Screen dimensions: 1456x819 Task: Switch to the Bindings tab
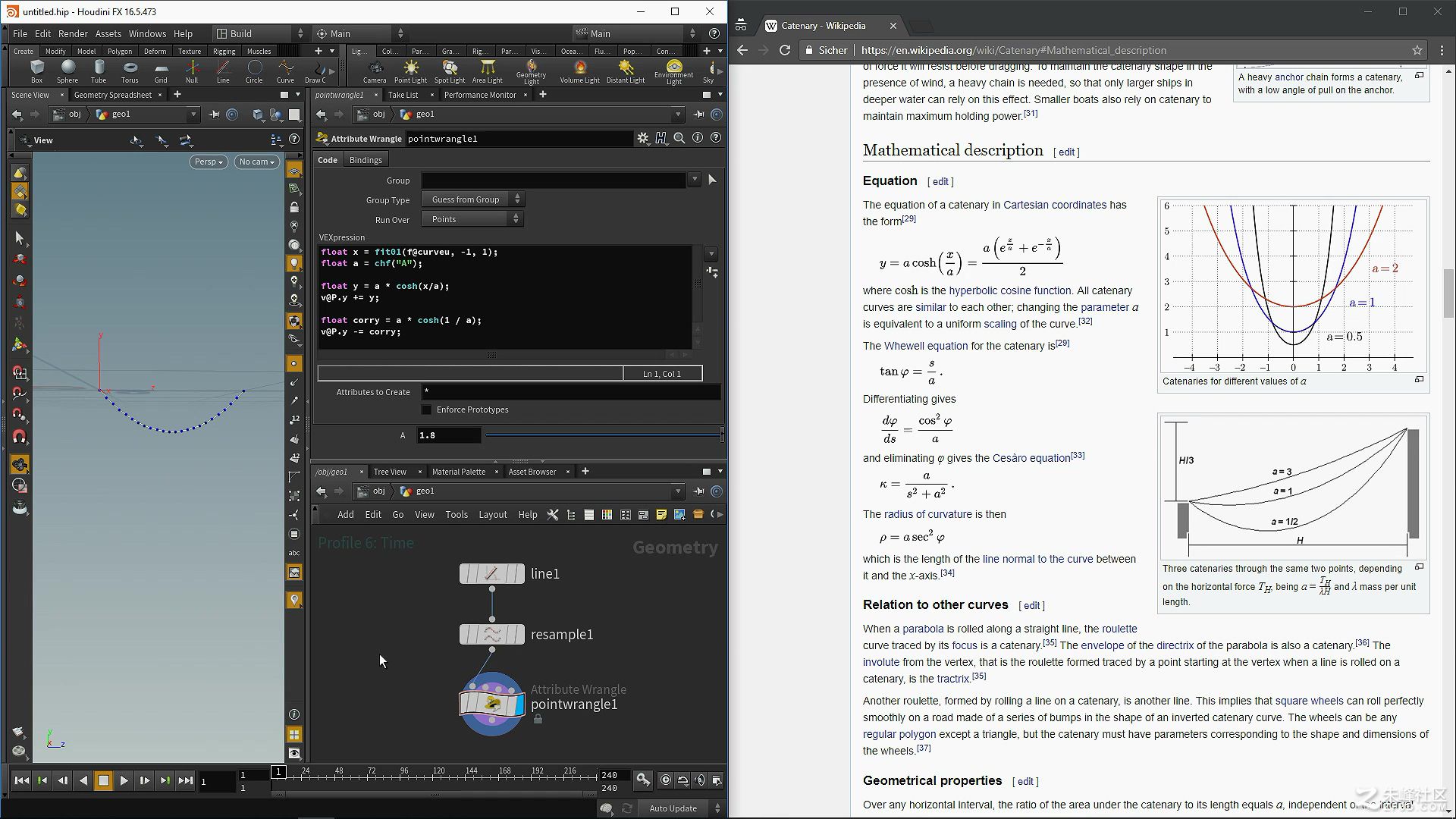366,160
